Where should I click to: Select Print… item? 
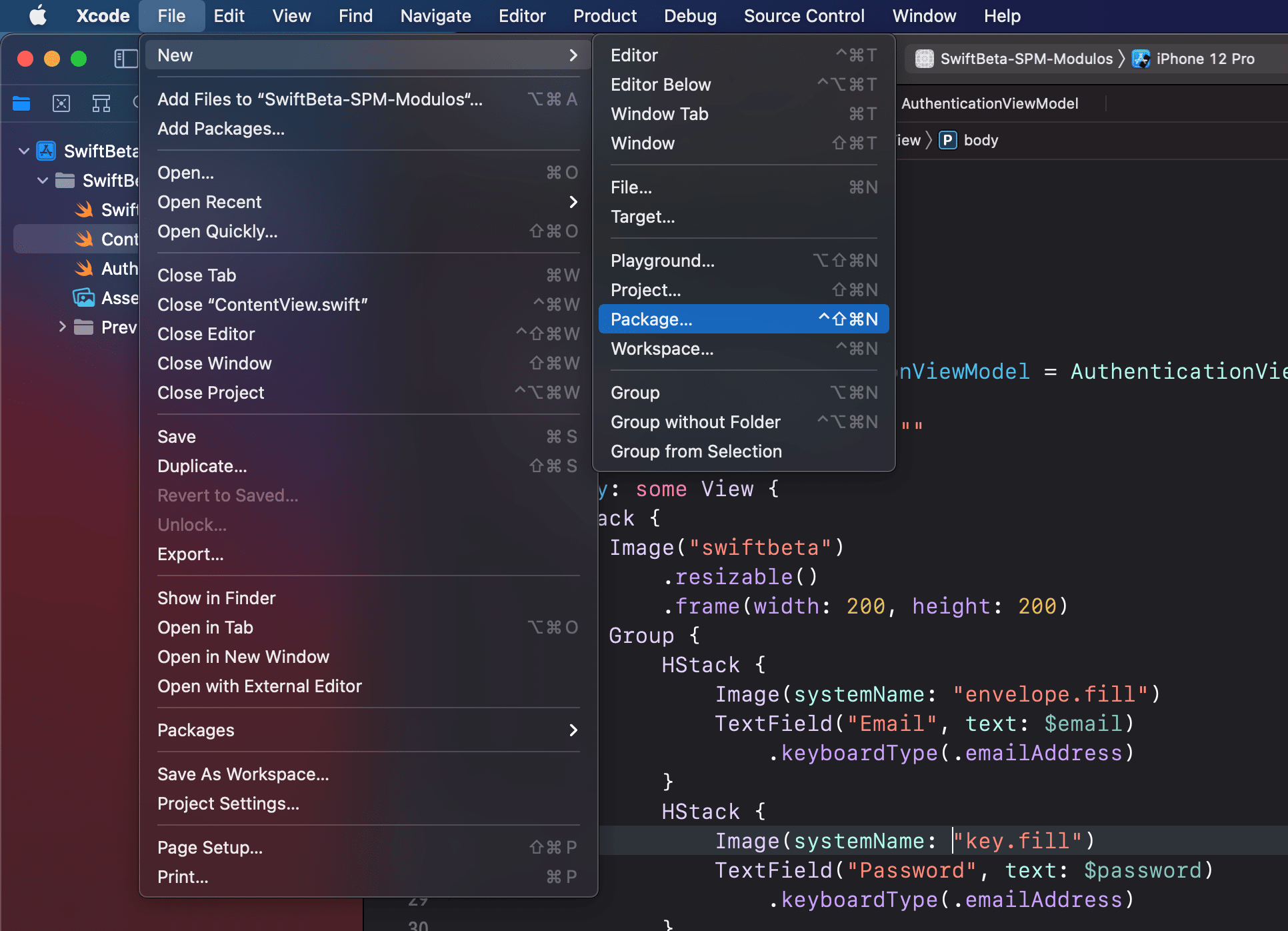[369, 877]
